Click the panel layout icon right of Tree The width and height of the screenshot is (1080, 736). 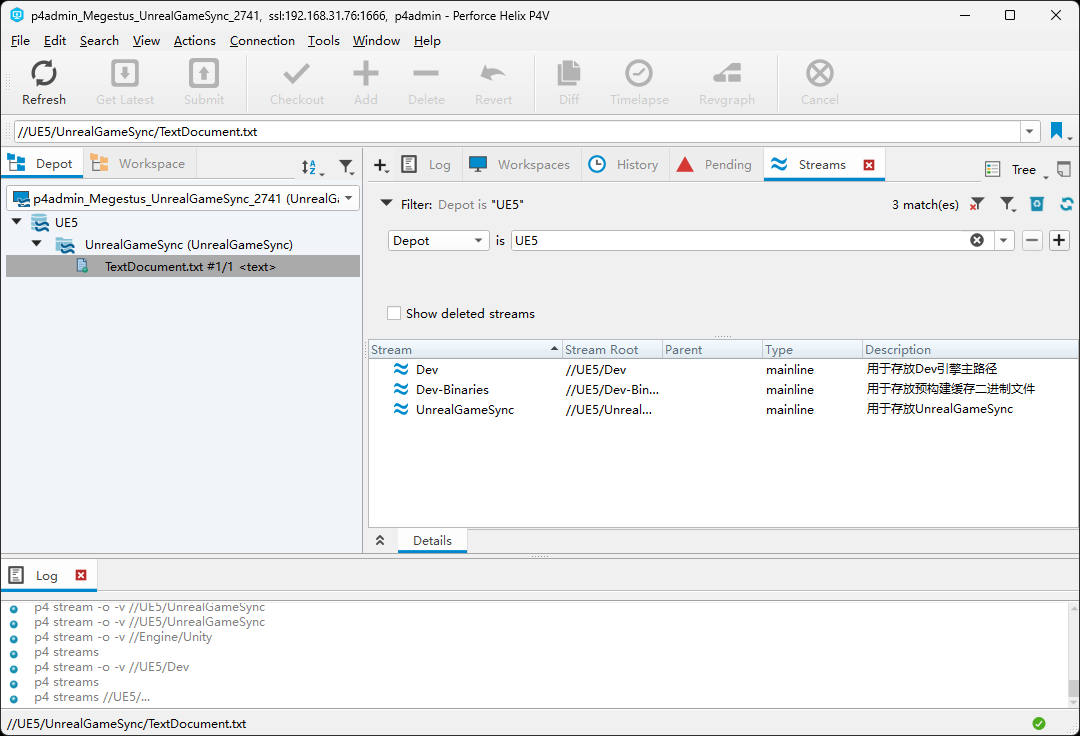(1063, 169)
